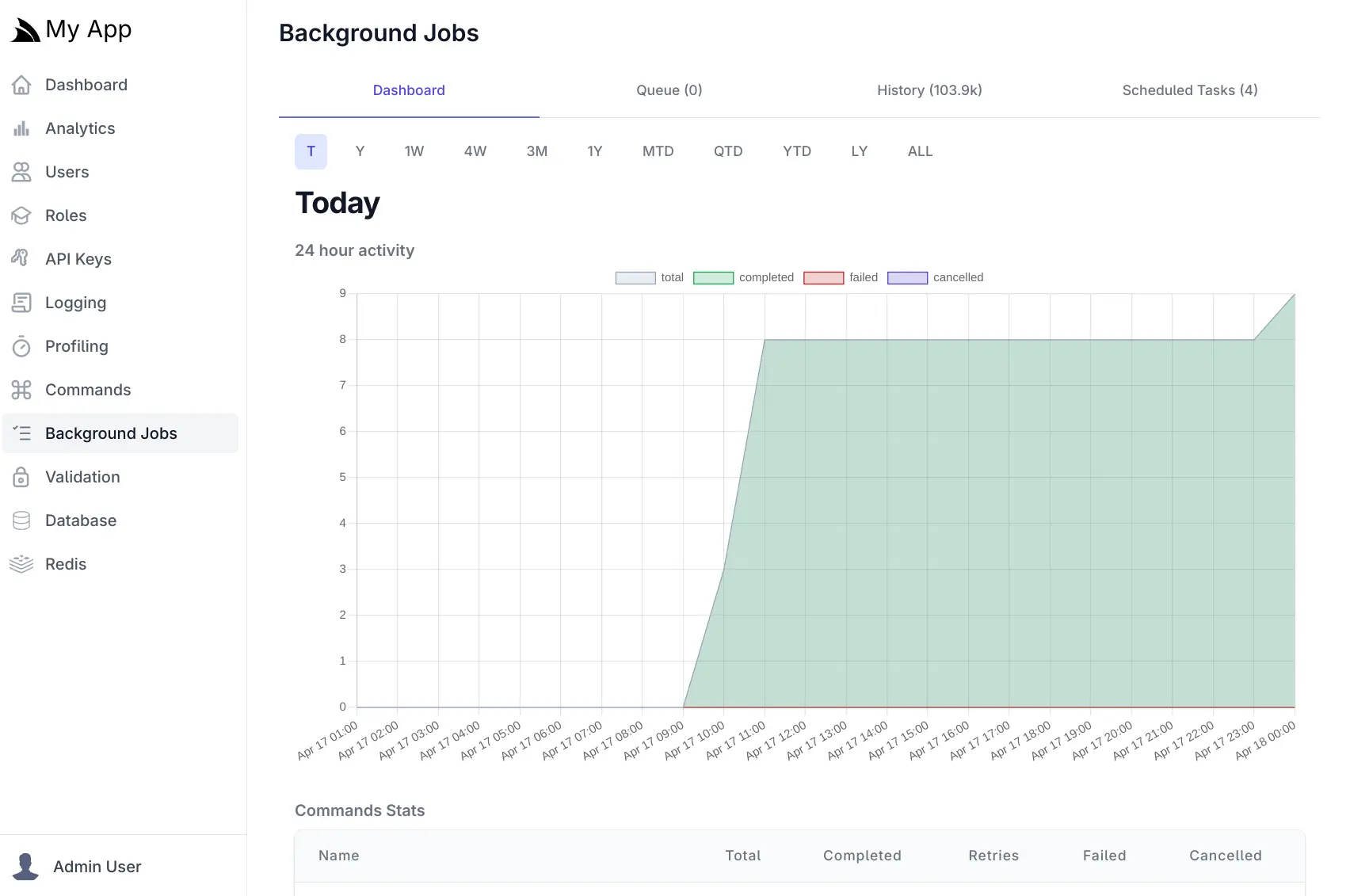
Task: Toggle the failed series in chart legend
Action: click(863, 277)
